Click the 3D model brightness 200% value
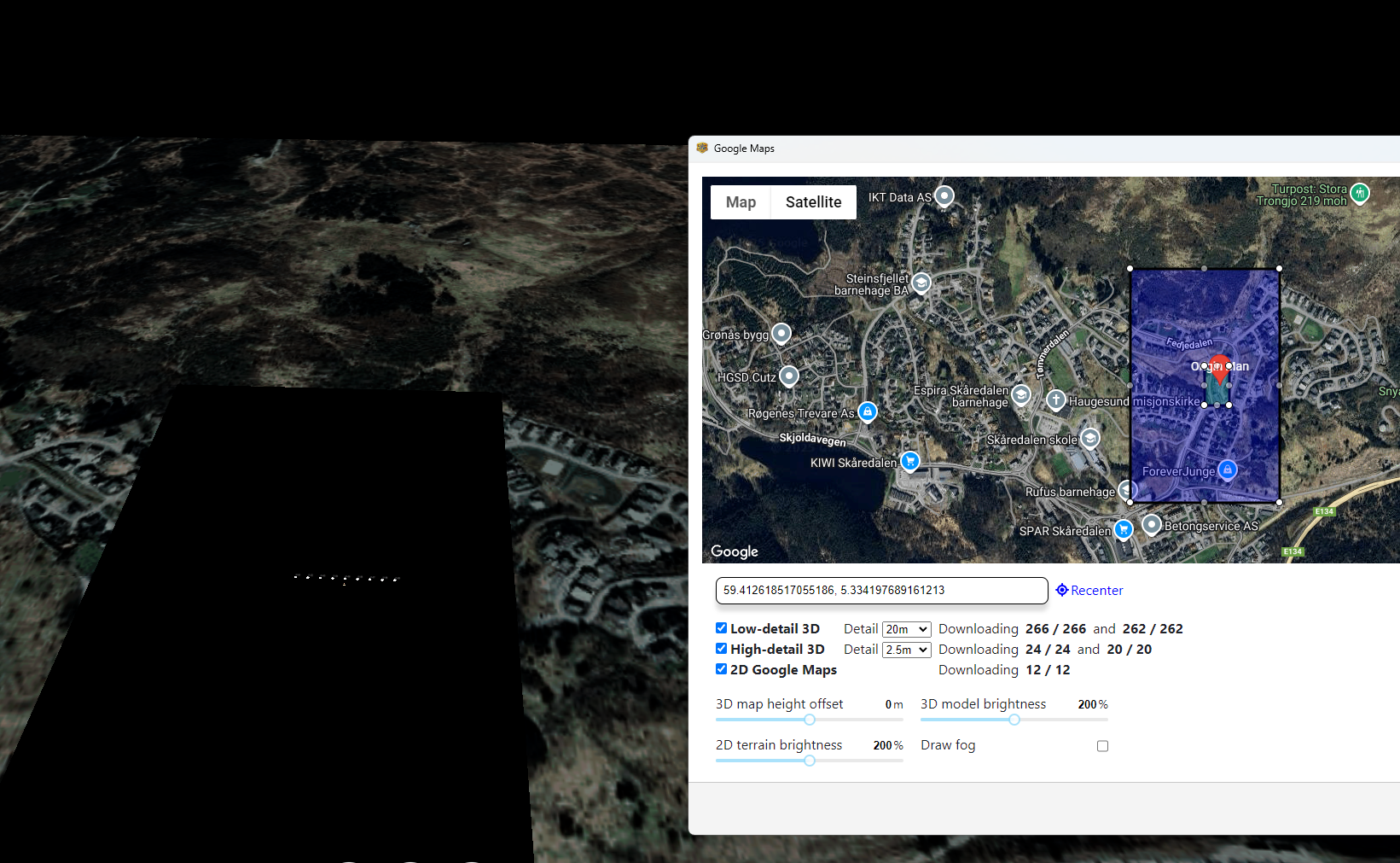The height and width of the screenshot is (863, 1400). (x=1093, y=704)
